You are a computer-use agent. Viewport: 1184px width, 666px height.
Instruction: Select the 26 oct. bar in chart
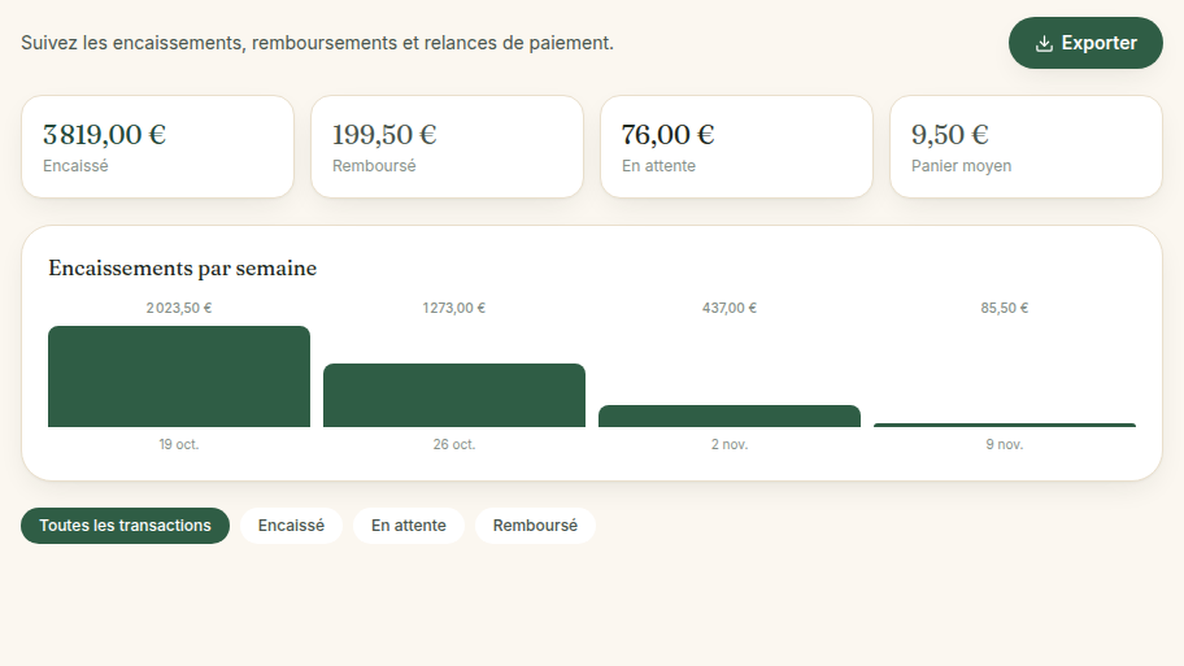point(455,396)
